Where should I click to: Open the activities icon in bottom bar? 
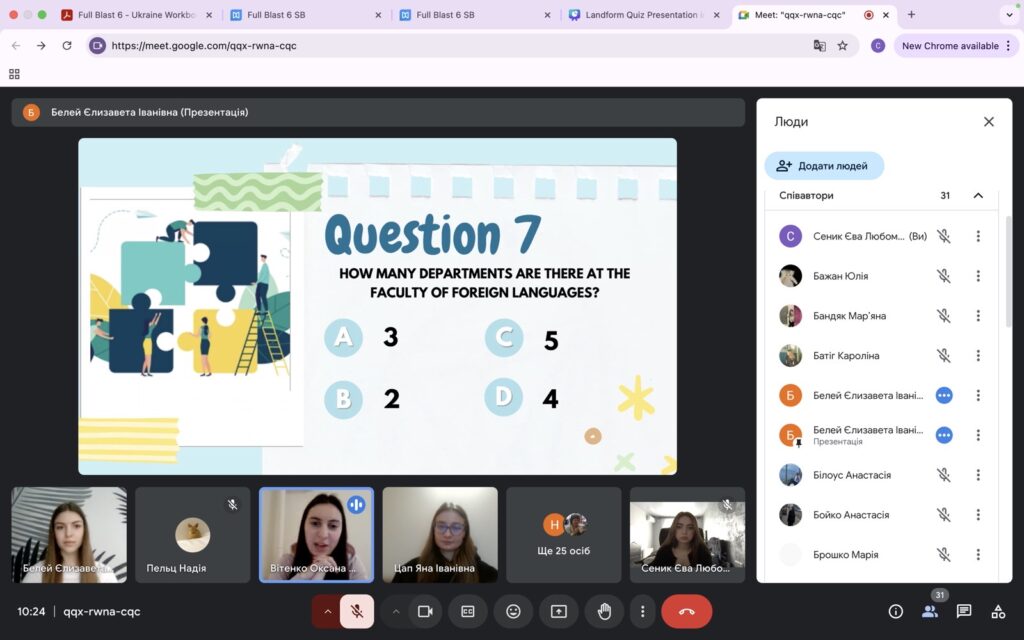998,611
